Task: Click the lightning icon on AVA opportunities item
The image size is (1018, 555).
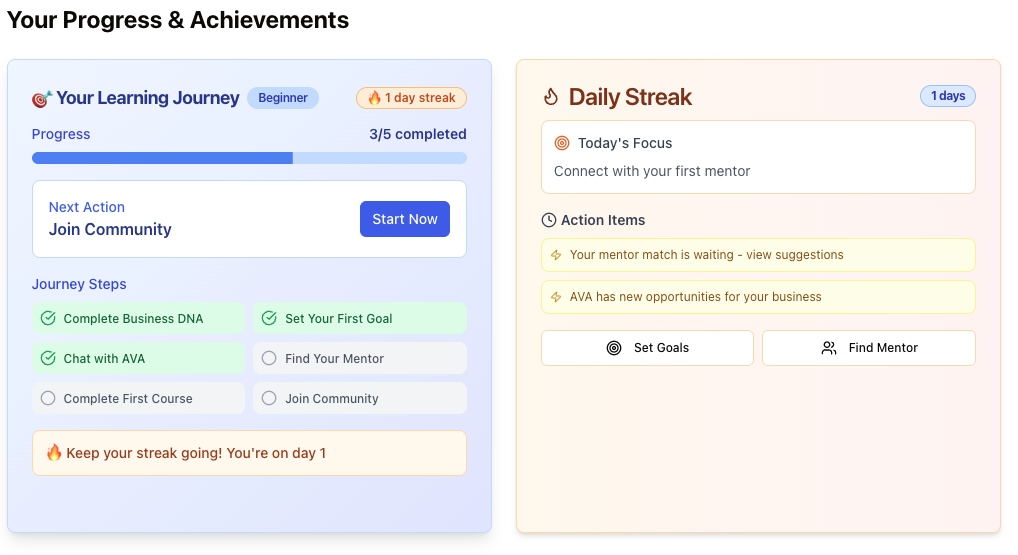Action: point(557,297)
